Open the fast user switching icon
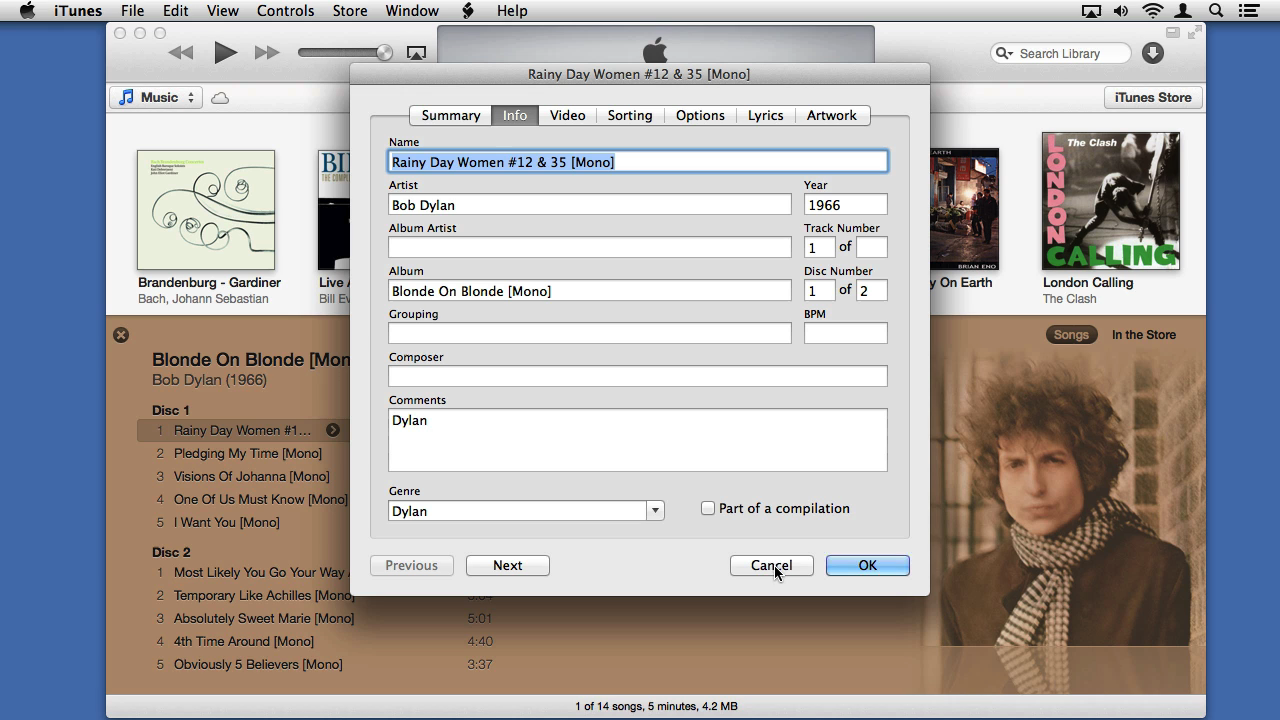This screenshot has height=720, width=1280. (1185, 11)
